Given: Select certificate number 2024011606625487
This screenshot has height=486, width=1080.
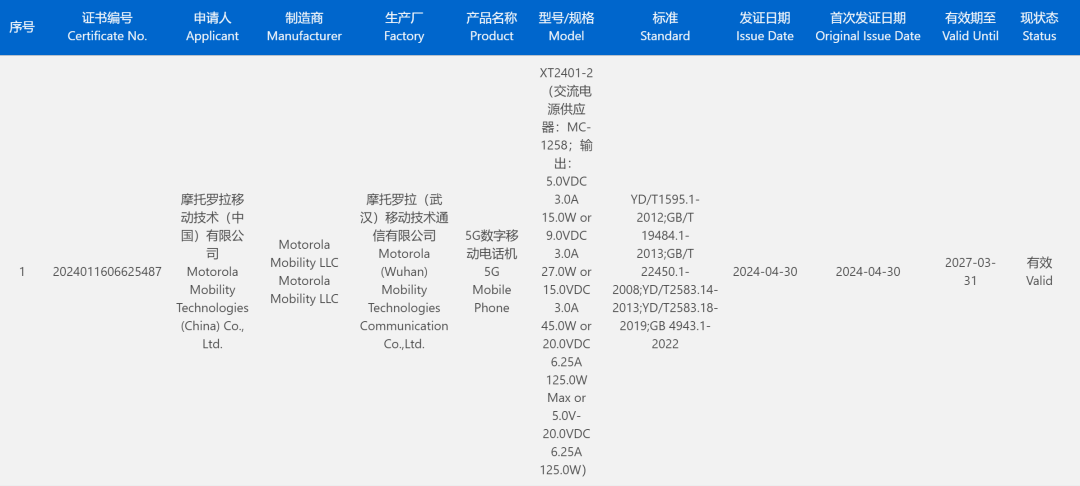Looking at the screenshot, I should [x=107, y=271].
